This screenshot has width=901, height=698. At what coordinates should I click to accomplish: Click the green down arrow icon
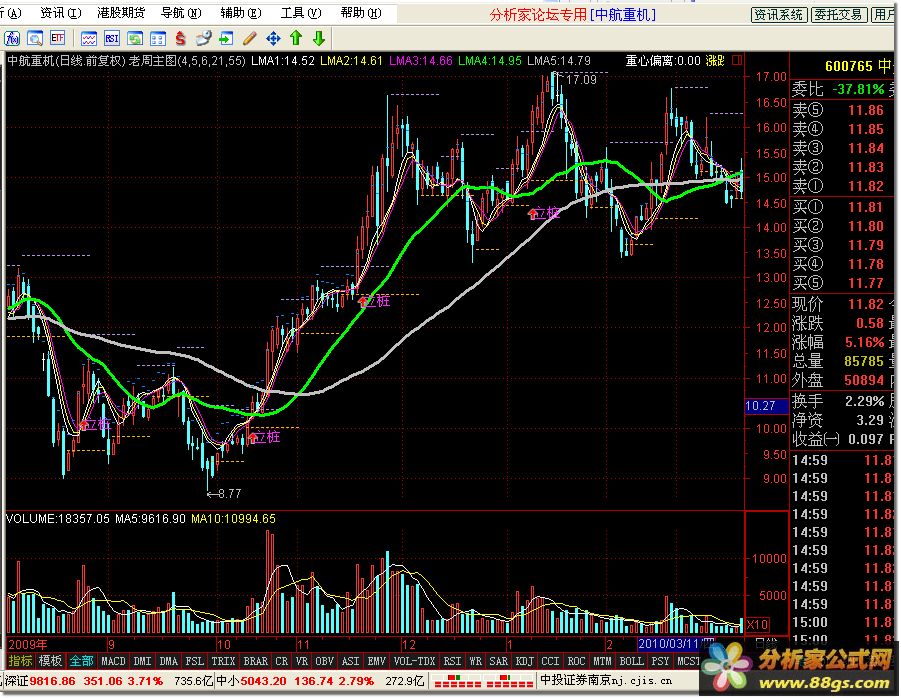tap(319, 38)
